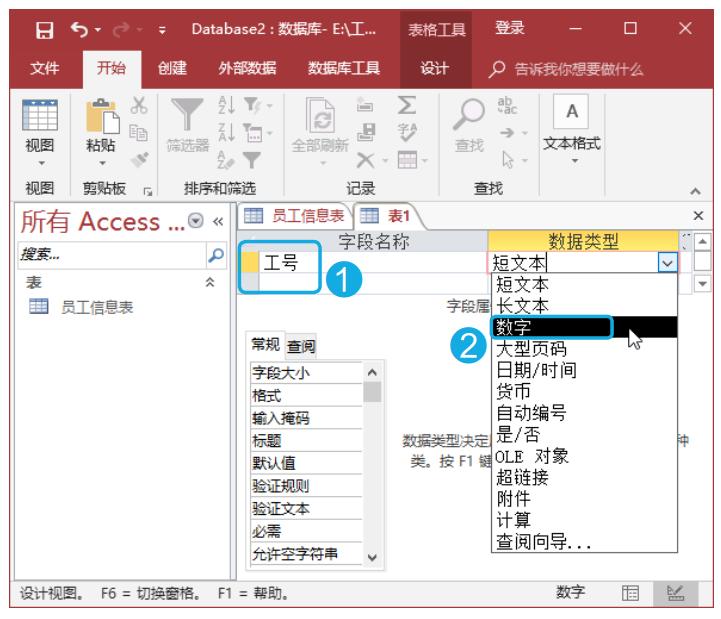This screenshot has width=721, height=619.
Task: Click the Totals sigma icon
Action: (407, 105)
